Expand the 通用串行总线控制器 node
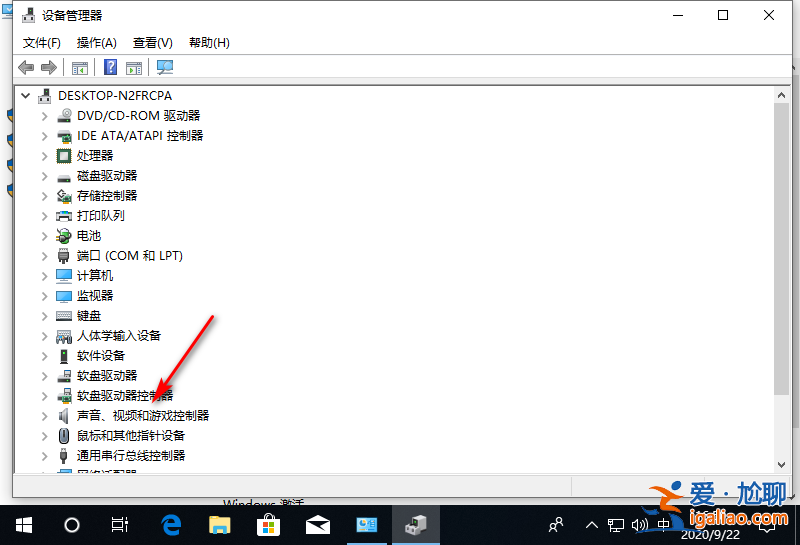 [x=45, y=456]
